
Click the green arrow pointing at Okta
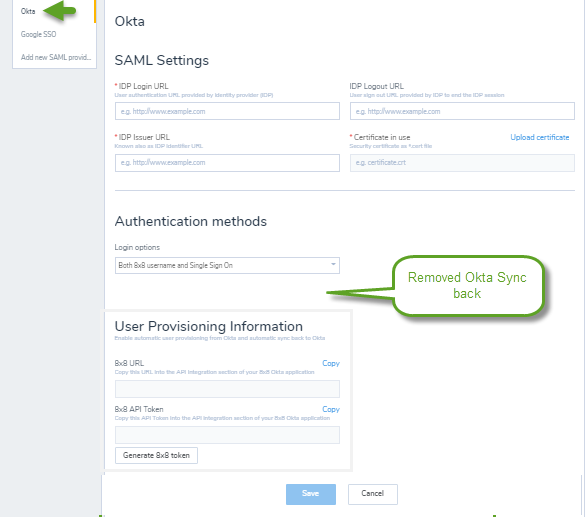click(60, 10)
